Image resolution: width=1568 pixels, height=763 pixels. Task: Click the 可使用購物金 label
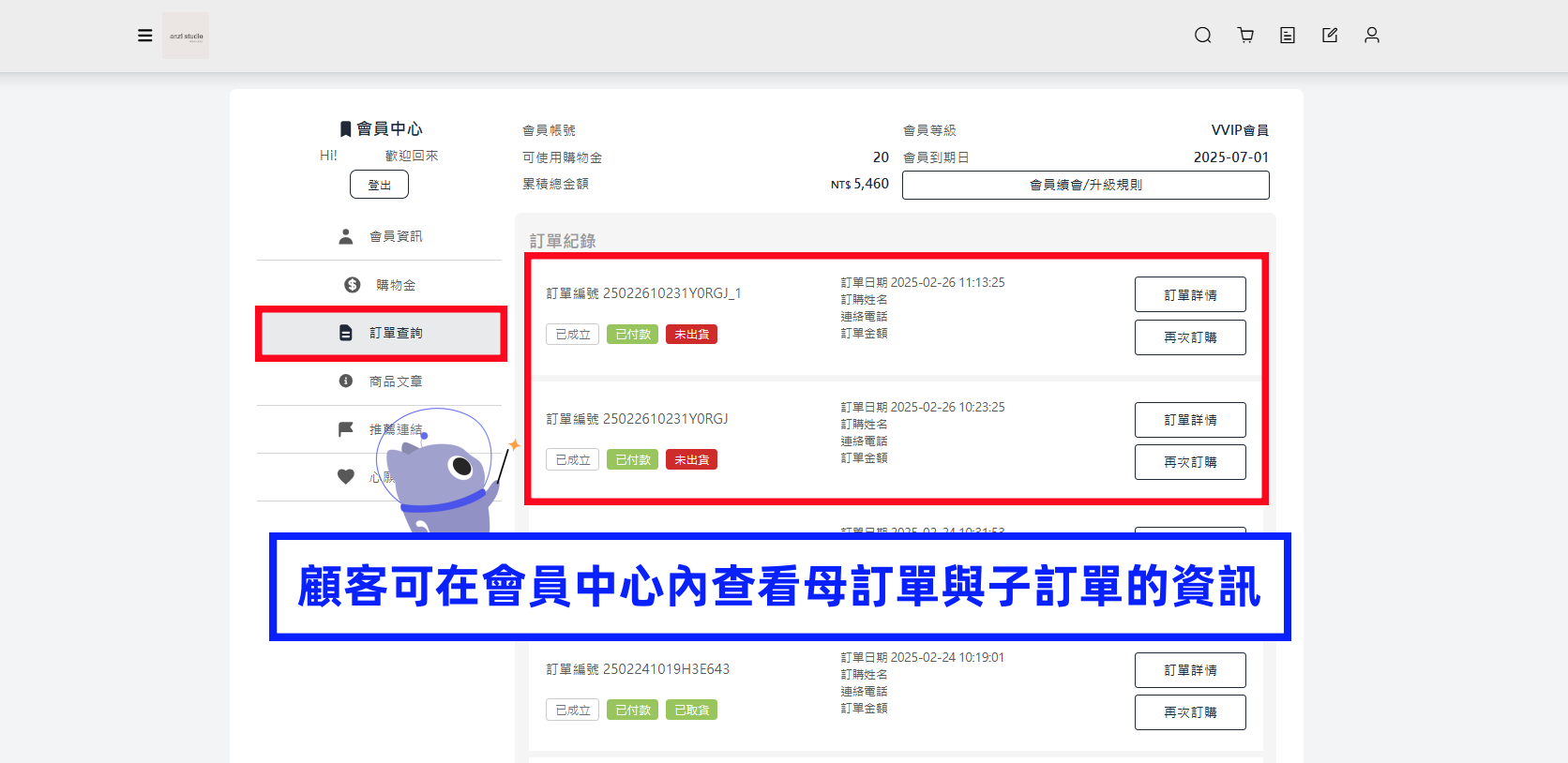click(x=563, y=157)
